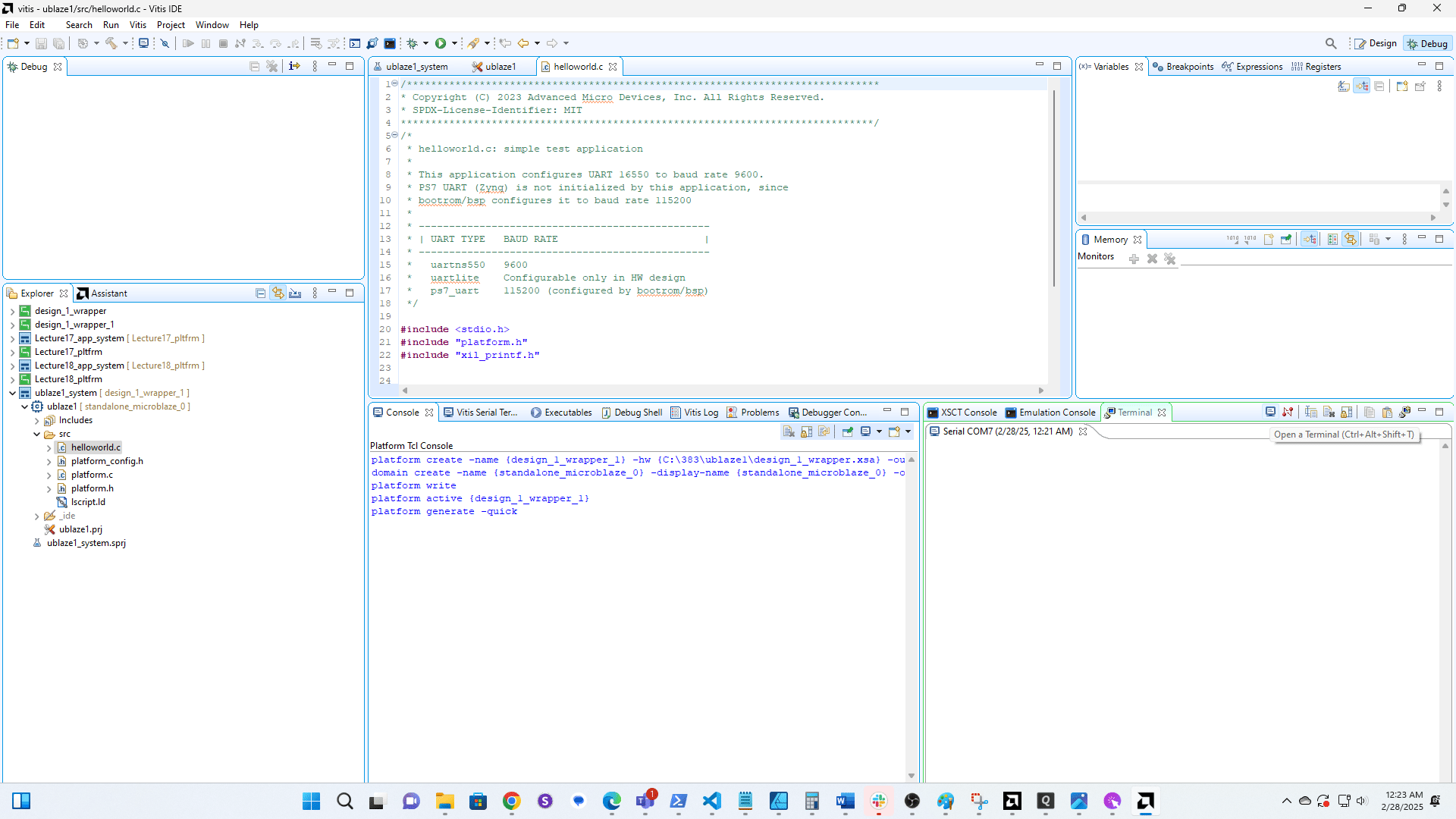Click the Save toolbar icon
The image size is (1456, 819).
pos(42,43)
